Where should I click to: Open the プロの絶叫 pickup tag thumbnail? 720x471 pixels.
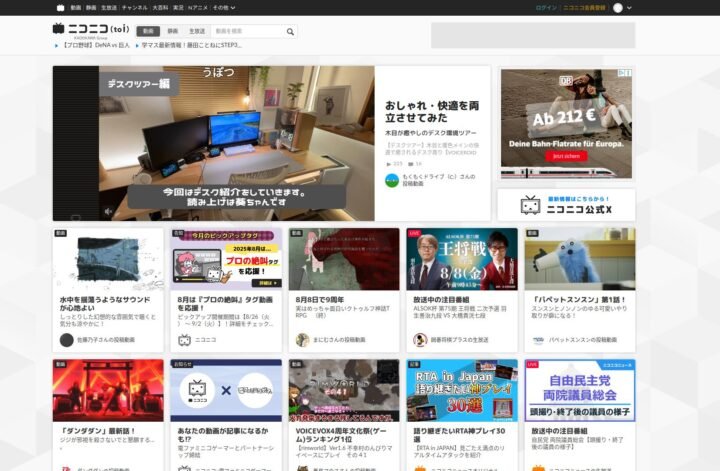pos(226,259)
